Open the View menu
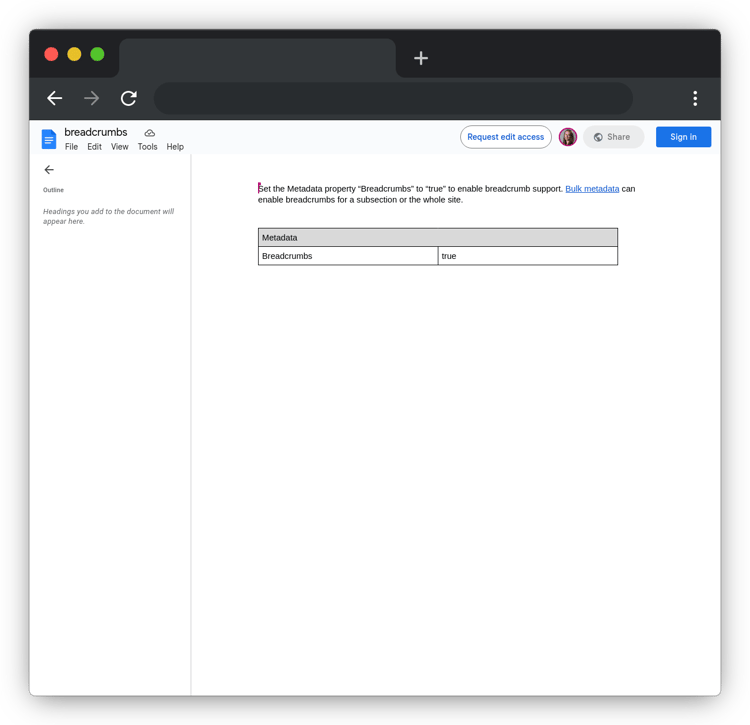 pos(120,147)
